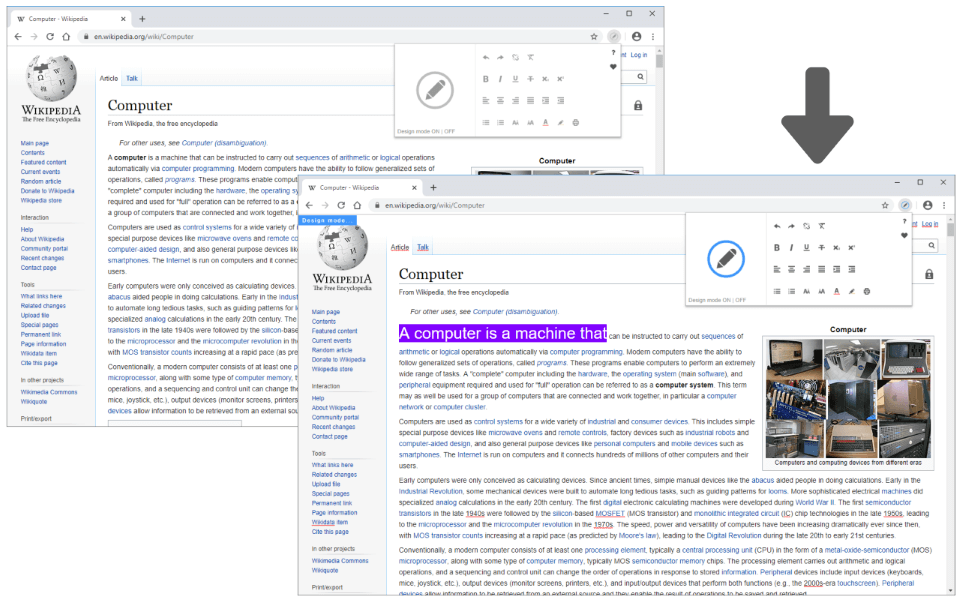Screen dimensions: 960x600
Task: Click Undo arrow in front window popup
Action: pyautogui.click(x=776, y=226)
